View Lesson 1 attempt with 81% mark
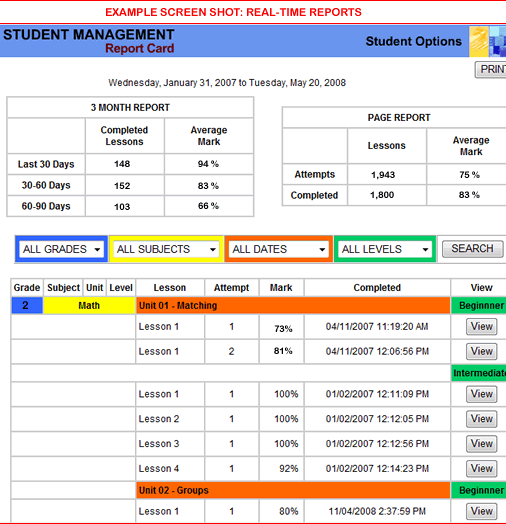 (x=482, y=351)
